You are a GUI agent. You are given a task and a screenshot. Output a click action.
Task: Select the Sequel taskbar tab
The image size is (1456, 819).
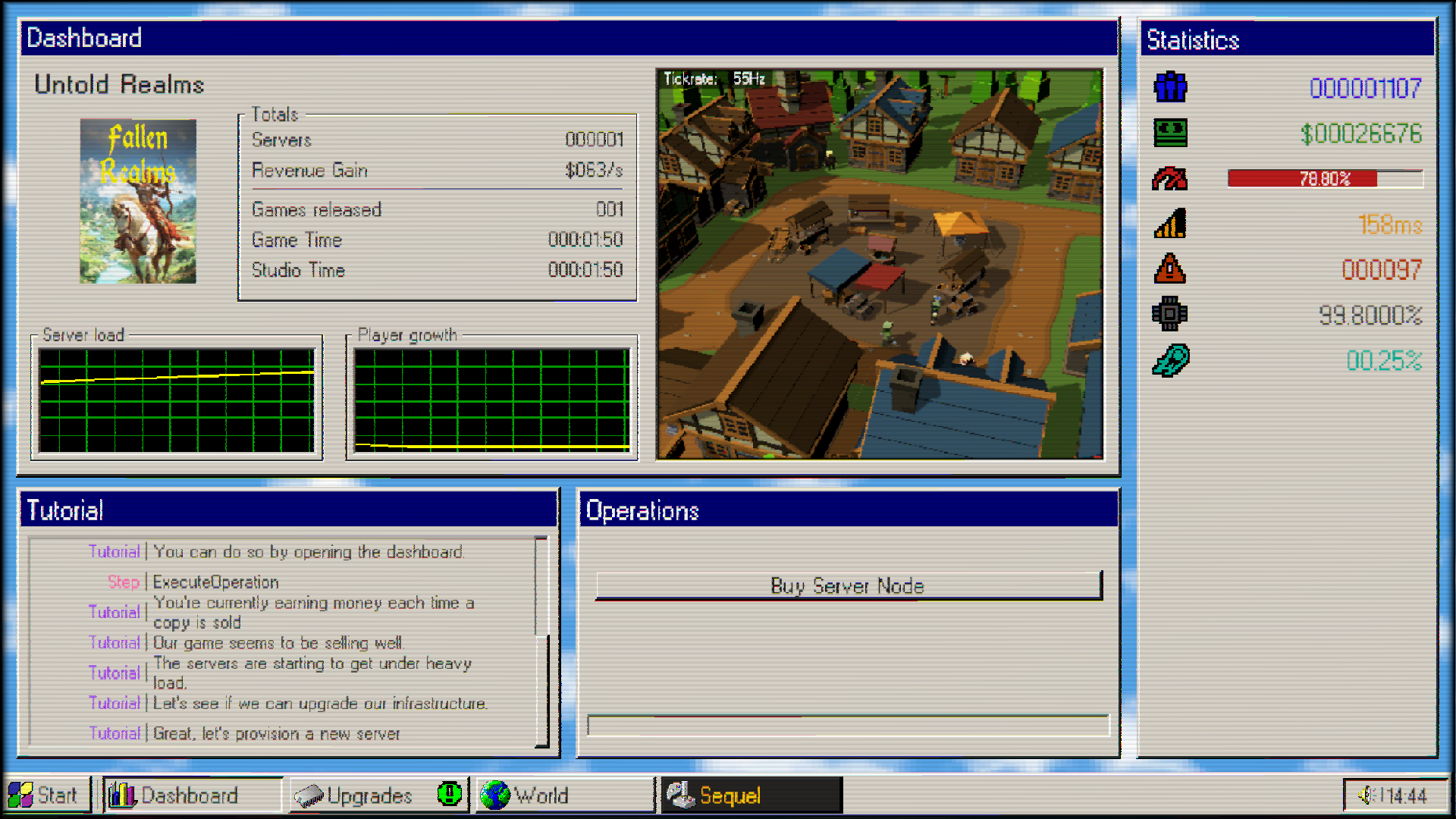coord(751,795)
